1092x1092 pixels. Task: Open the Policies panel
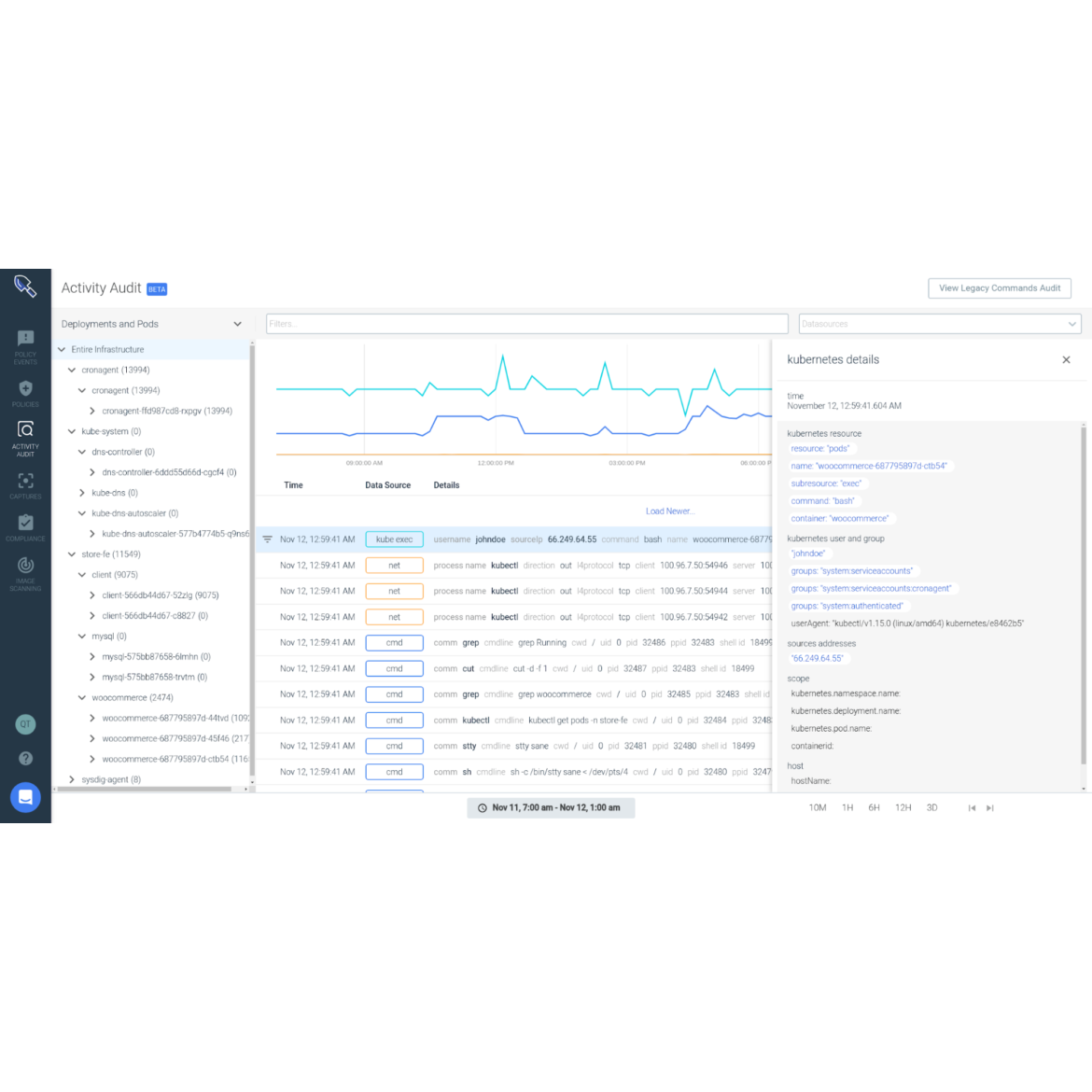[x=25, y=390]
